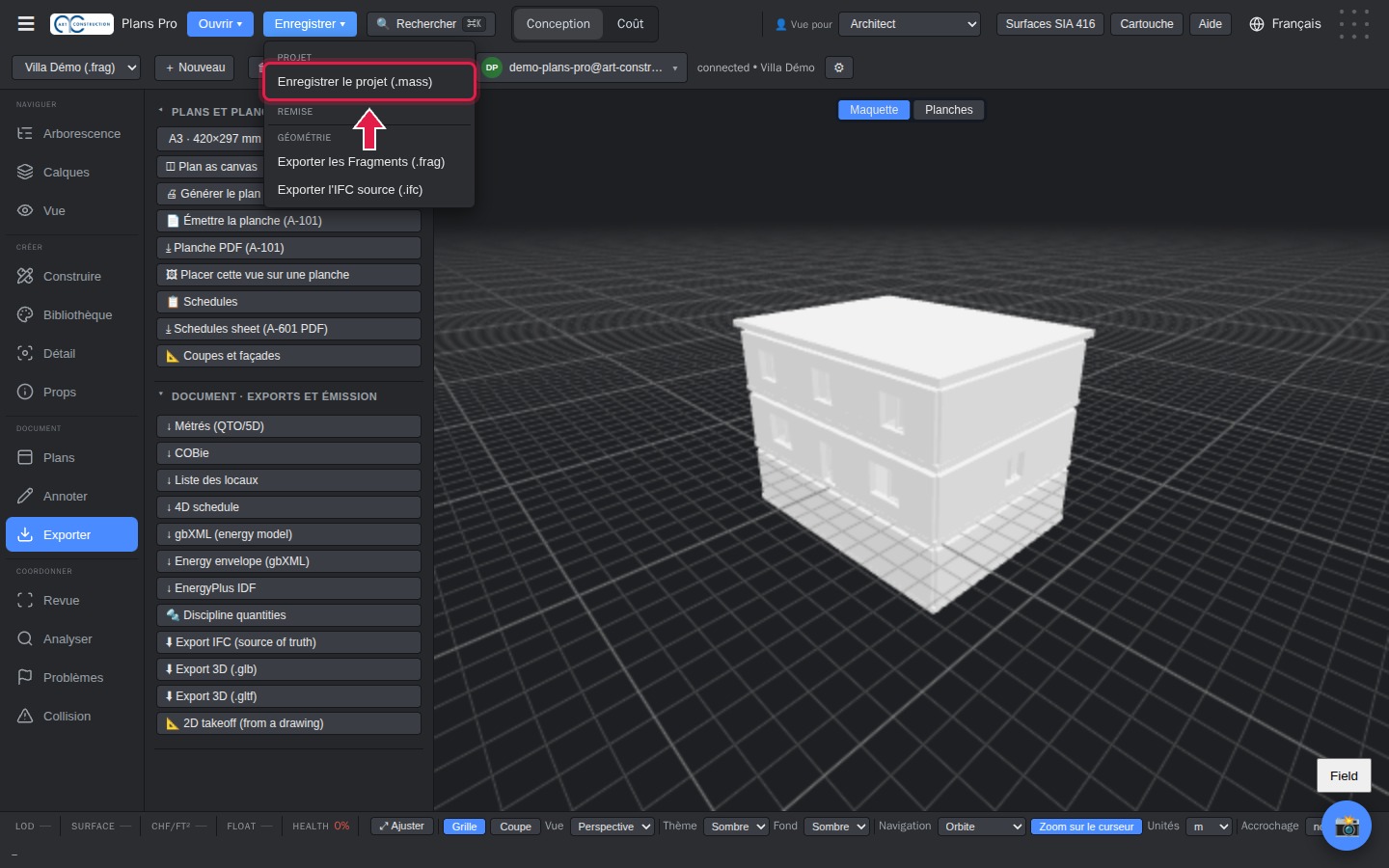Choose Exporter les Fragments (.frag)
The width and height of the screenshot is (1389, 868).
tap(369, 162)
